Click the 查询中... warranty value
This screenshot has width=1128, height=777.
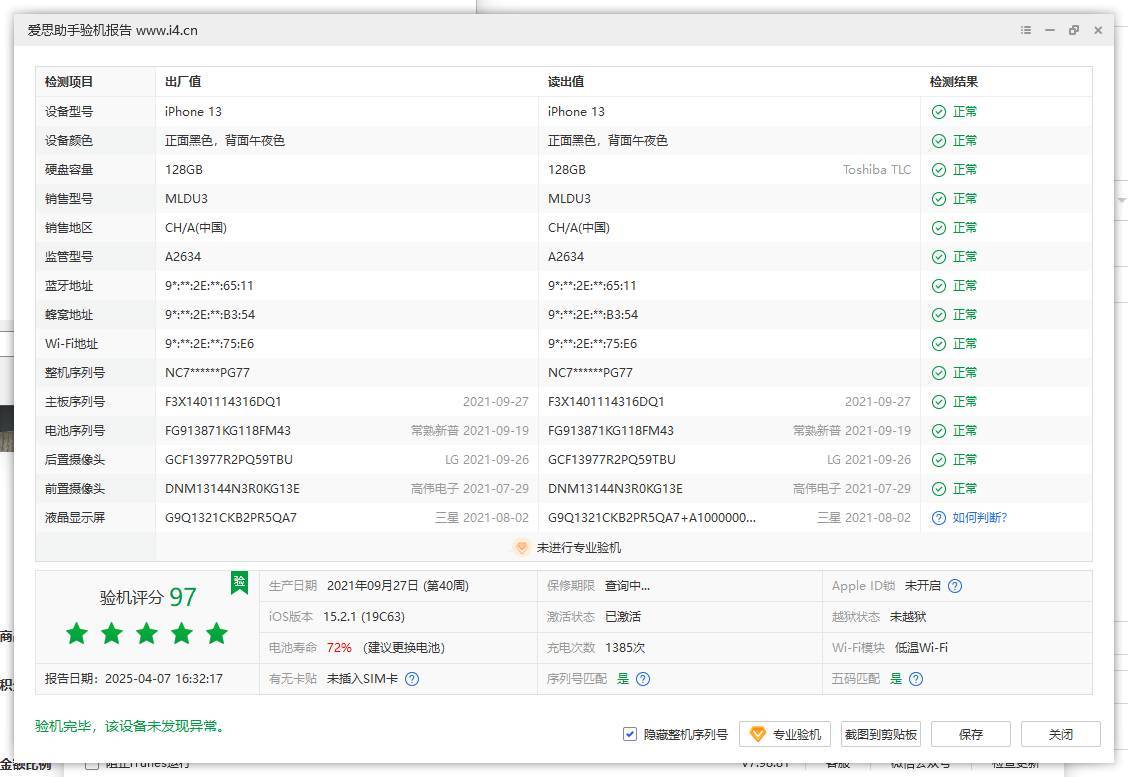[627, 586]
